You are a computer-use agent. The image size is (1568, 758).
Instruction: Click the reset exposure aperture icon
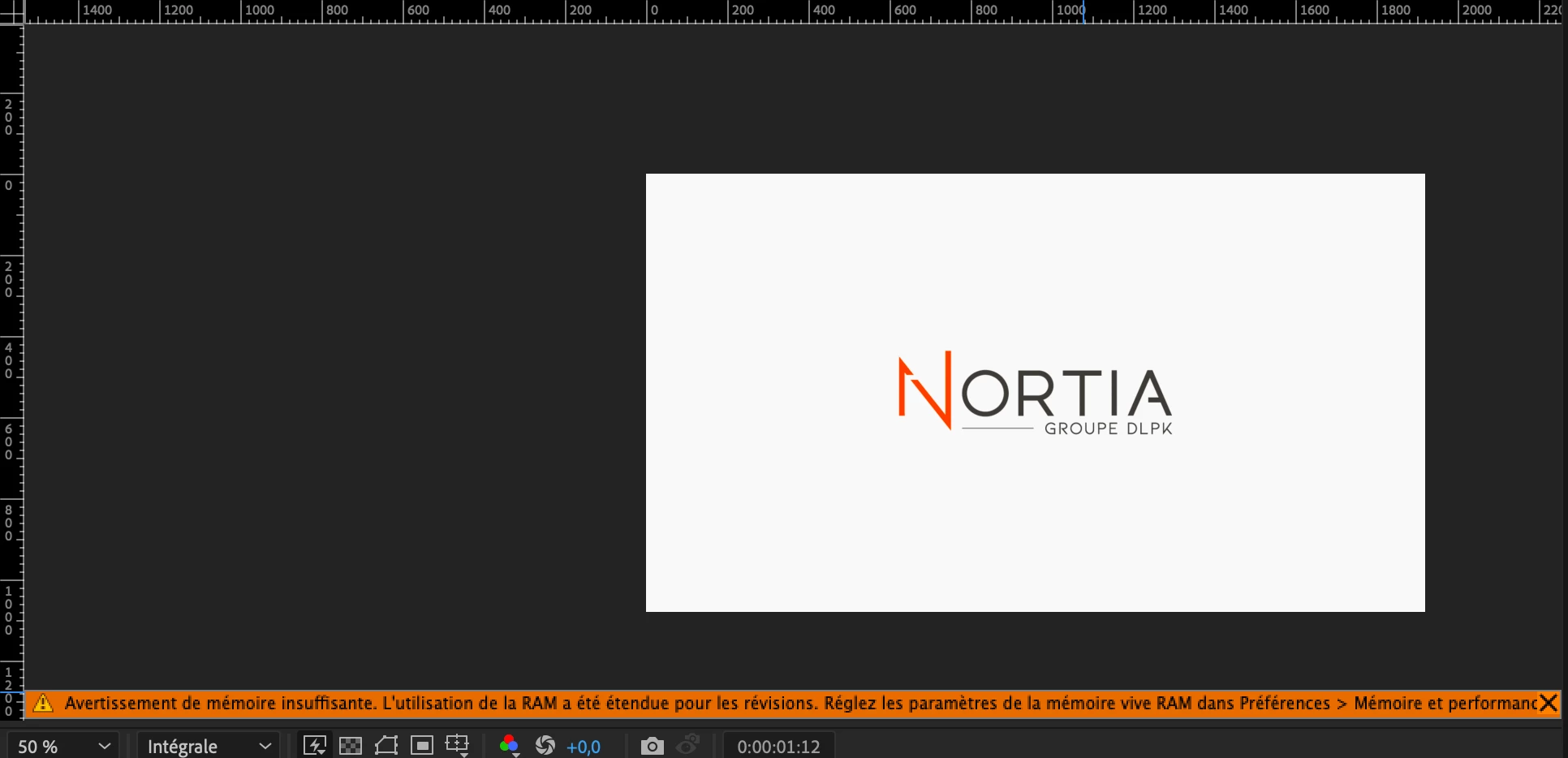tap(545, 745)
